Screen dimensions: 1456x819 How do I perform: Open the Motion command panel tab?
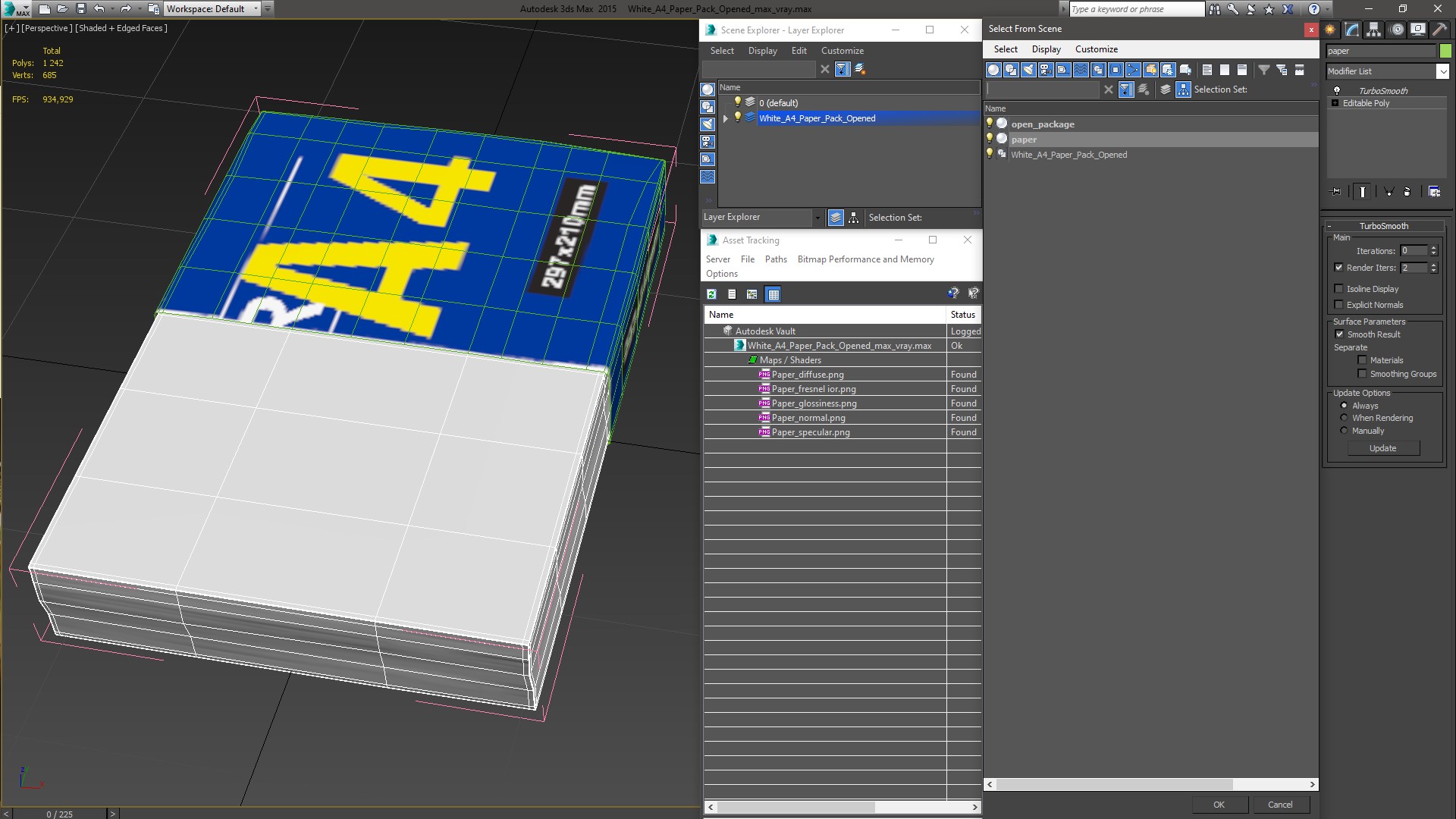coord(1396,30)
